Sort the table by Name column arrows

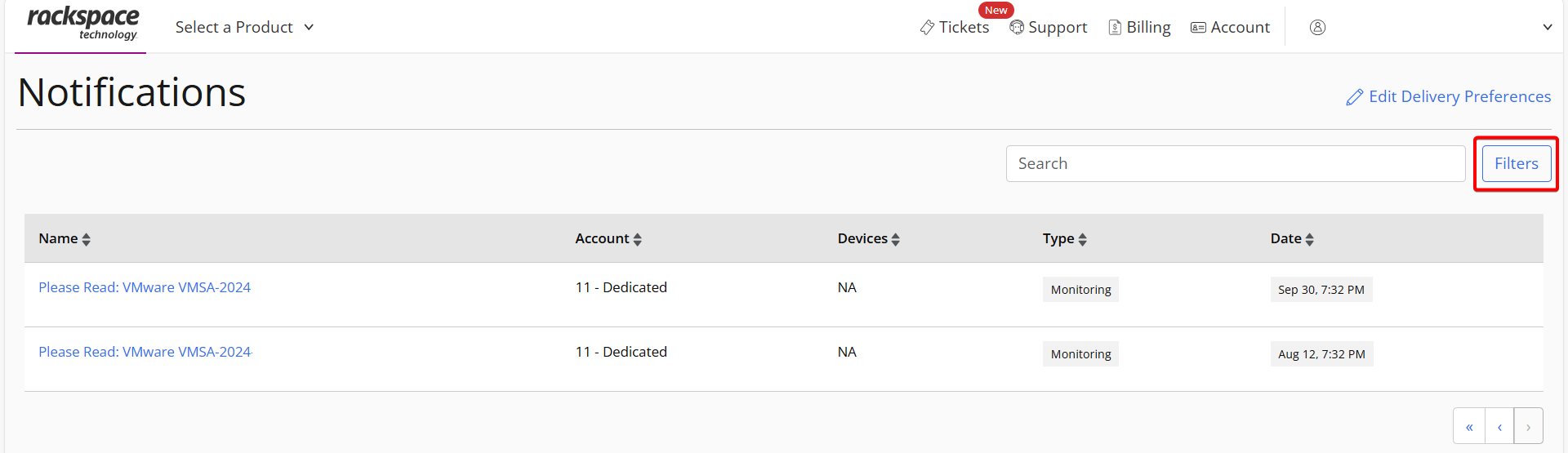[87, 239]
